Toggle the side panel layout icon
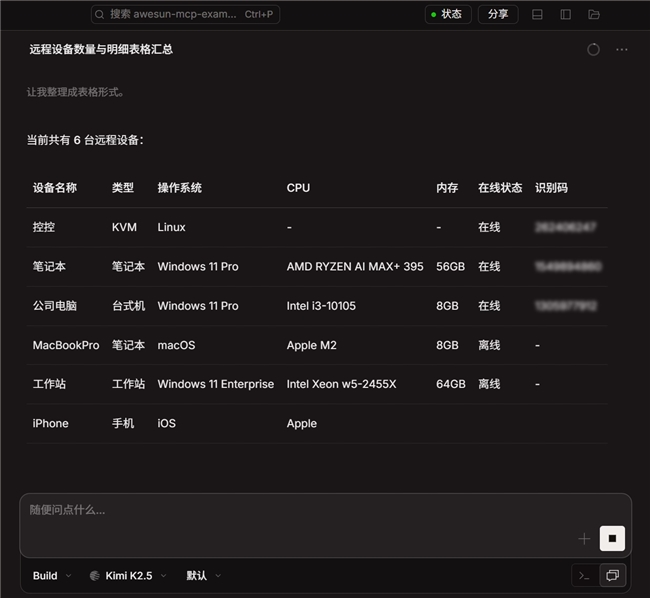 coord(565,15)
